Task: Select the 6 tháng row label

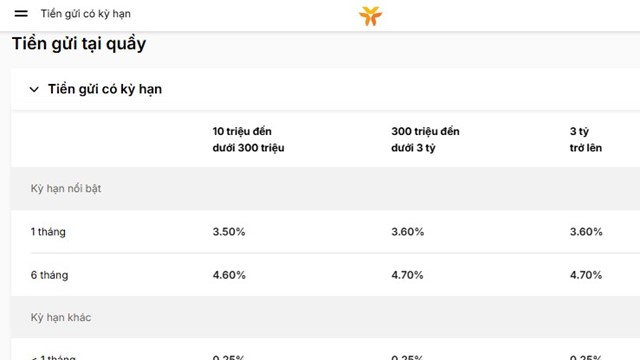Action: (49, 275)
